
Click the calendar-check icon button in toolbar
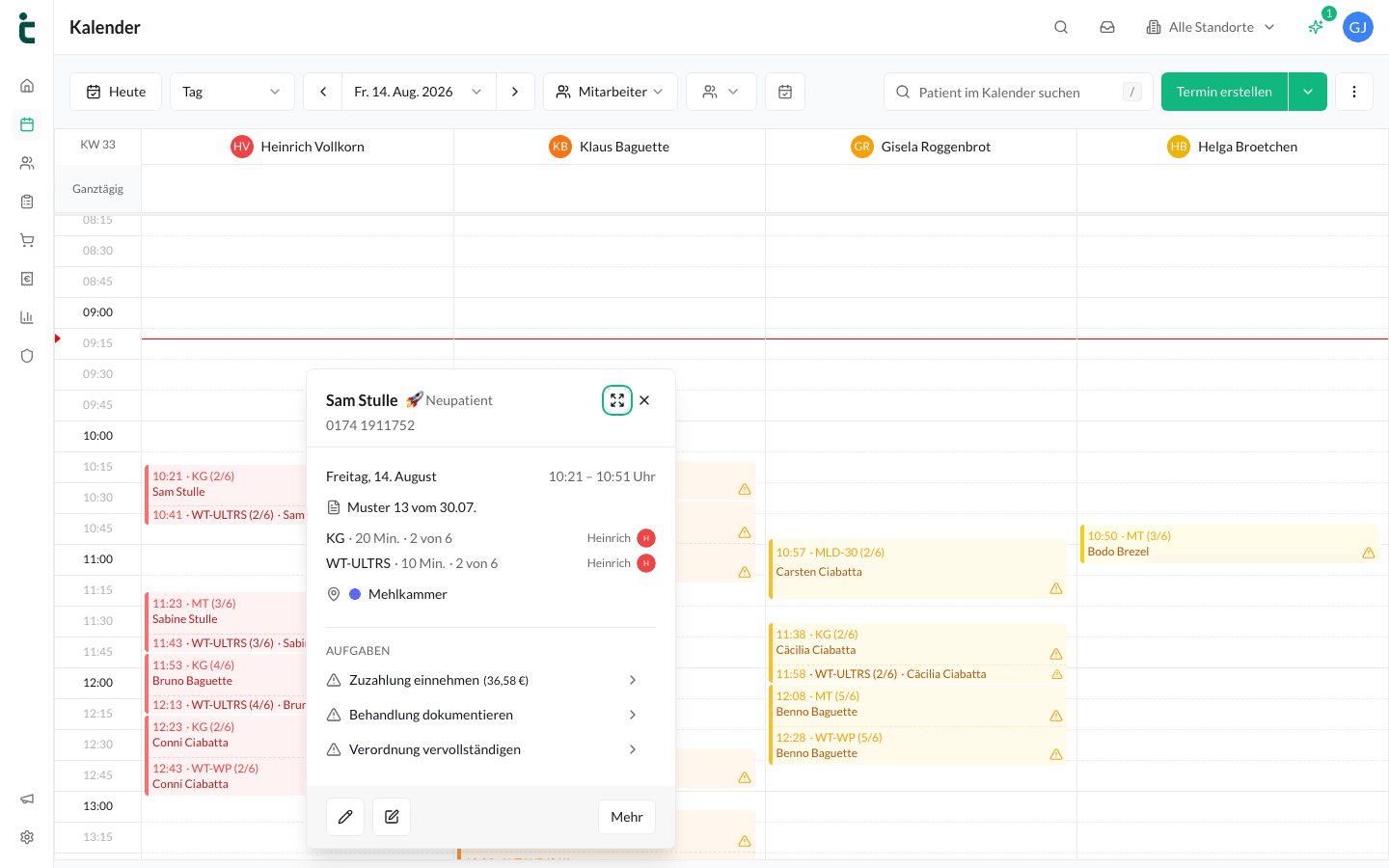click(x=785, y=92)
